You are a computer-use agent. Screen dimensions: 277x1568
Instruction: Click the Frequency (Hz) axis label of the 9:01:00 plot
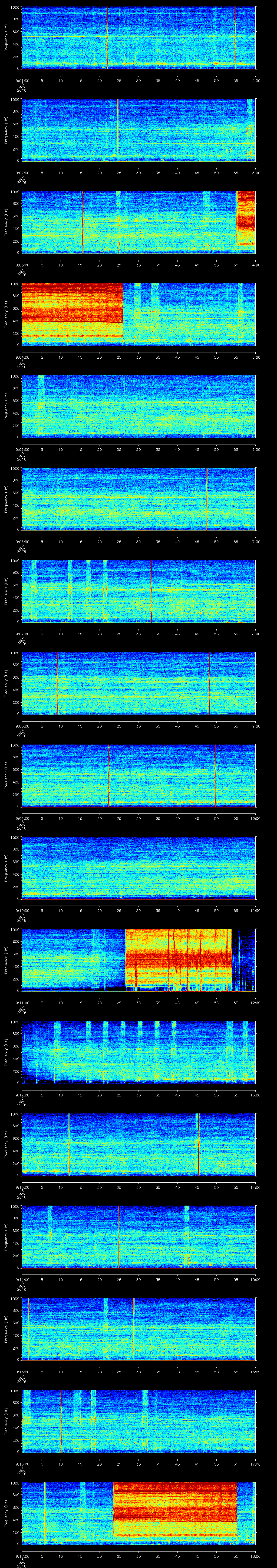click(6, 38)
